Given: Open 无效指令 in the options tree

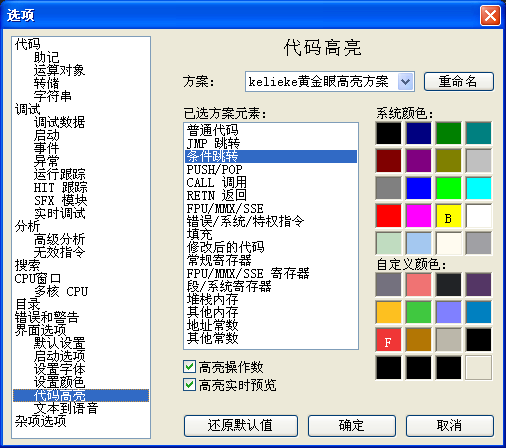Looking at the screenshot, I should tap(59, 252).
